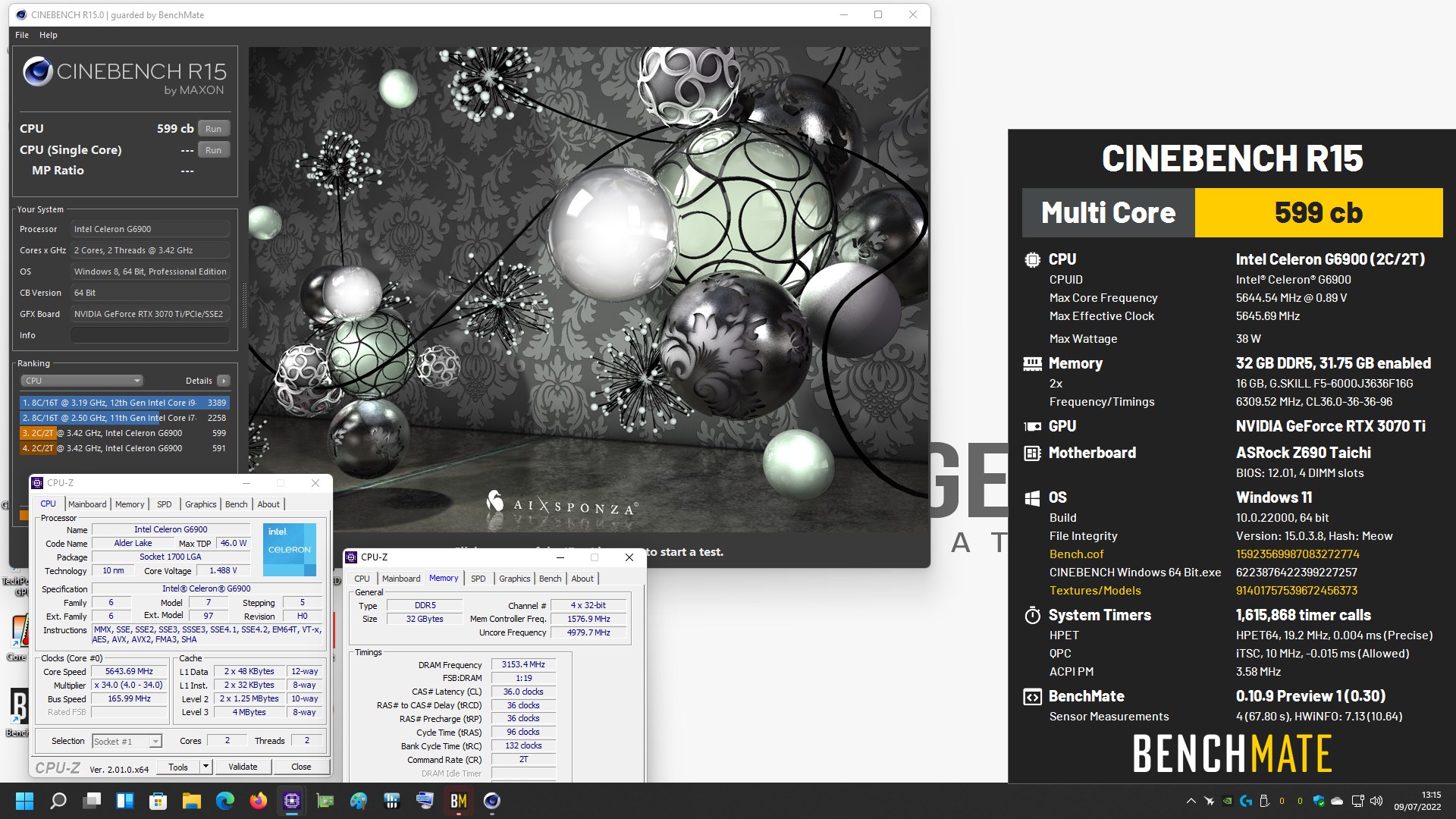Switch to CPU tab in the CPU-Z Memory window
This screenshot has width=1456, height=819.
[362, 579]
